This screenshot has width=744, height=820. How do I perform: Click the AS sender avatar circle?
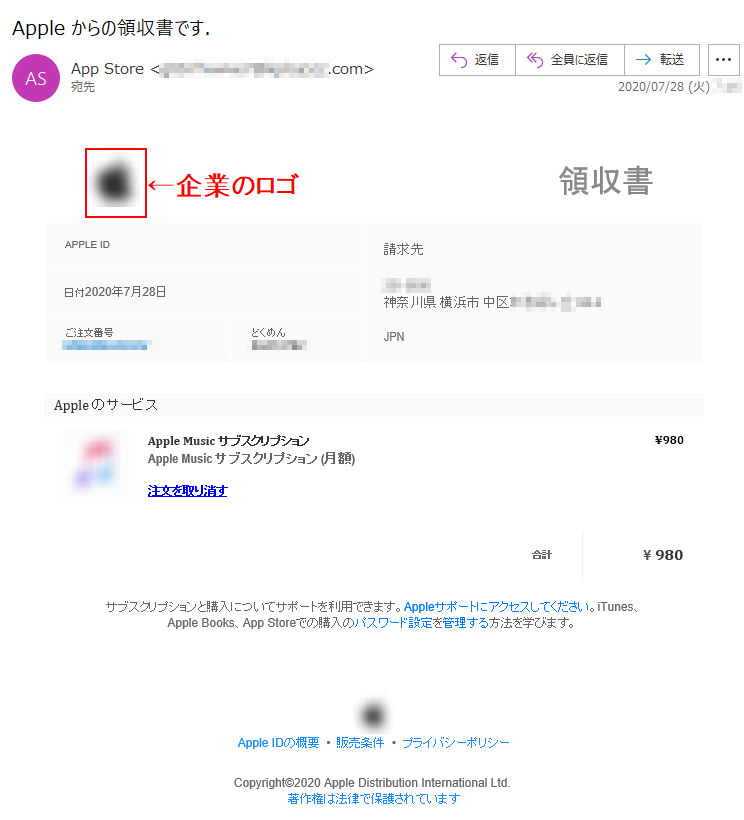click(x=36, y=78)
